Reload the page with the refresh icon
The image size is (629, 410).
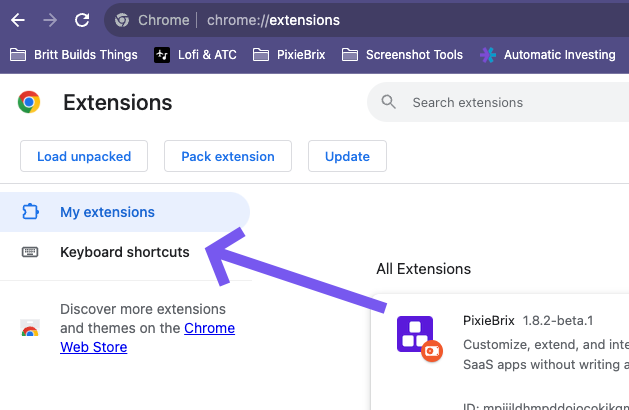82,19
